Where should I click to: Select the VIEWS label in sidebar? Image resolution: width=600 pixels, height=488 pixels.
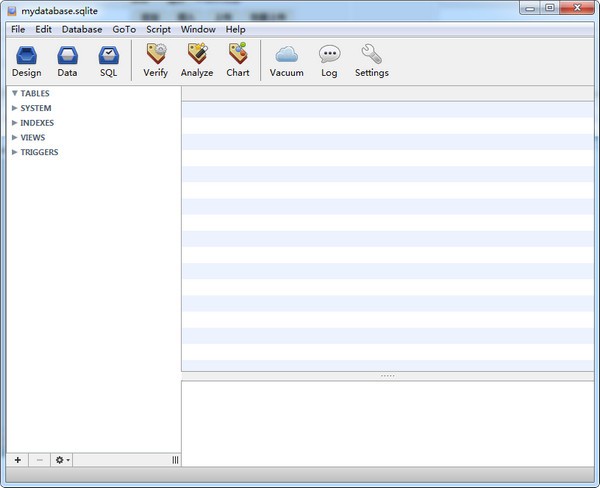pyautogui.click(x=33, y=137)
